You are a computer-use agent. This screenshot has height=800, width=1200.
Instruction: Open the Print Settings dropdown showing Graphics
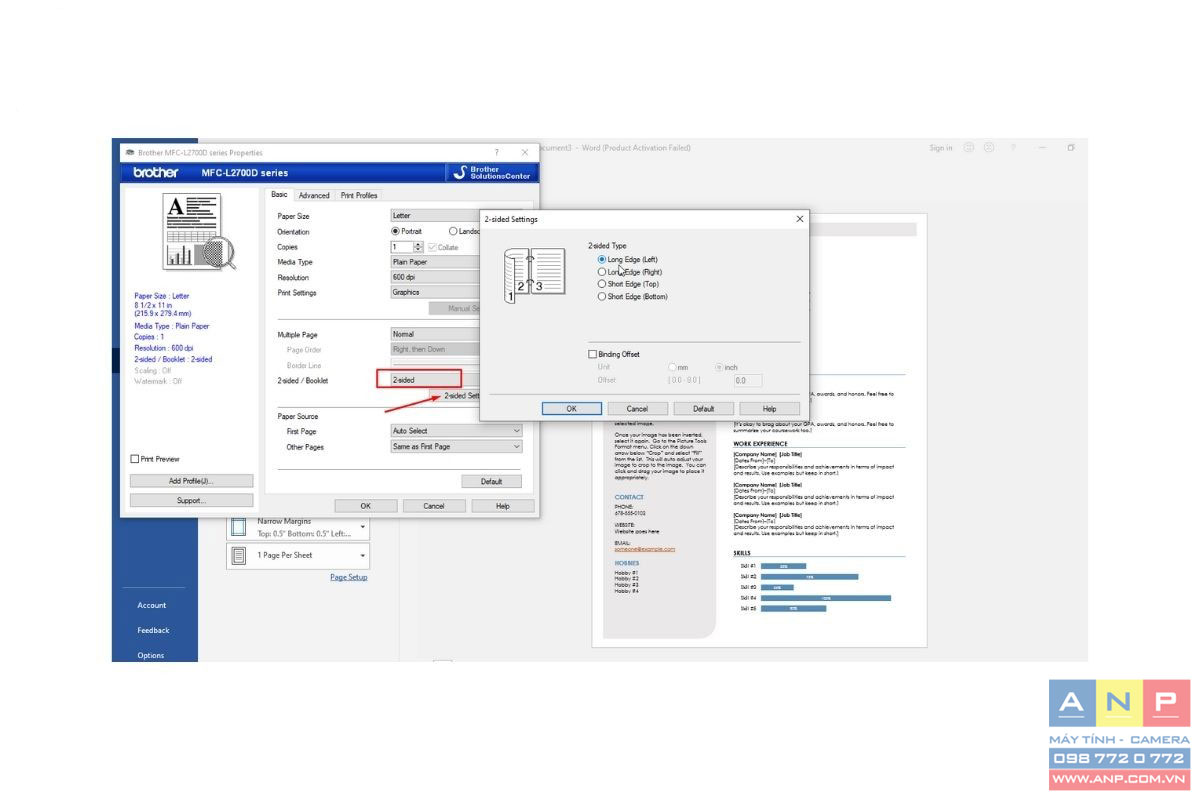(436, 292)
